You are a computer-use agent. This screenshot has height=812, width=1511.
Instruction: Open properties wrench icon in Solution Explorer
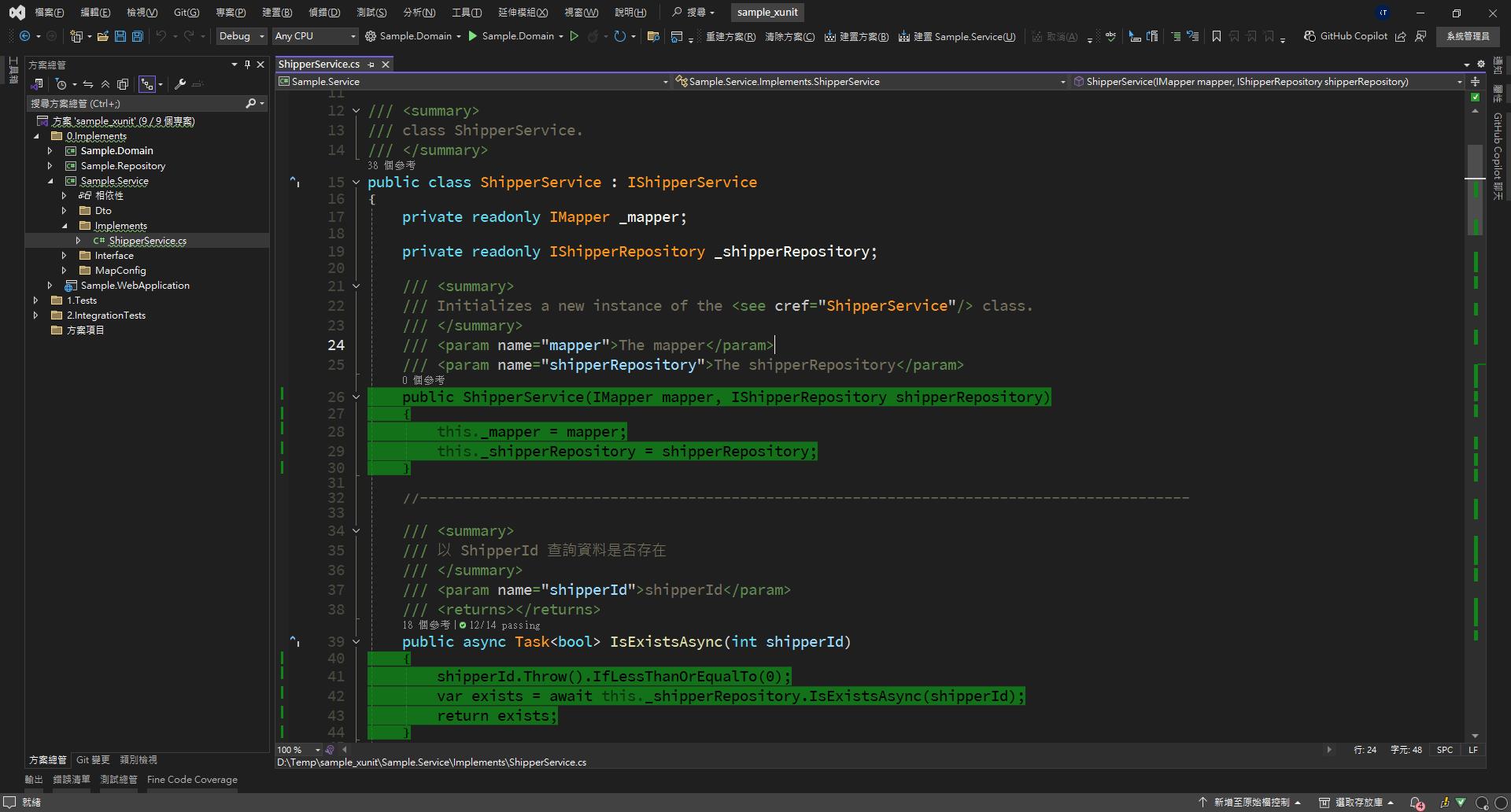(180, 84)
